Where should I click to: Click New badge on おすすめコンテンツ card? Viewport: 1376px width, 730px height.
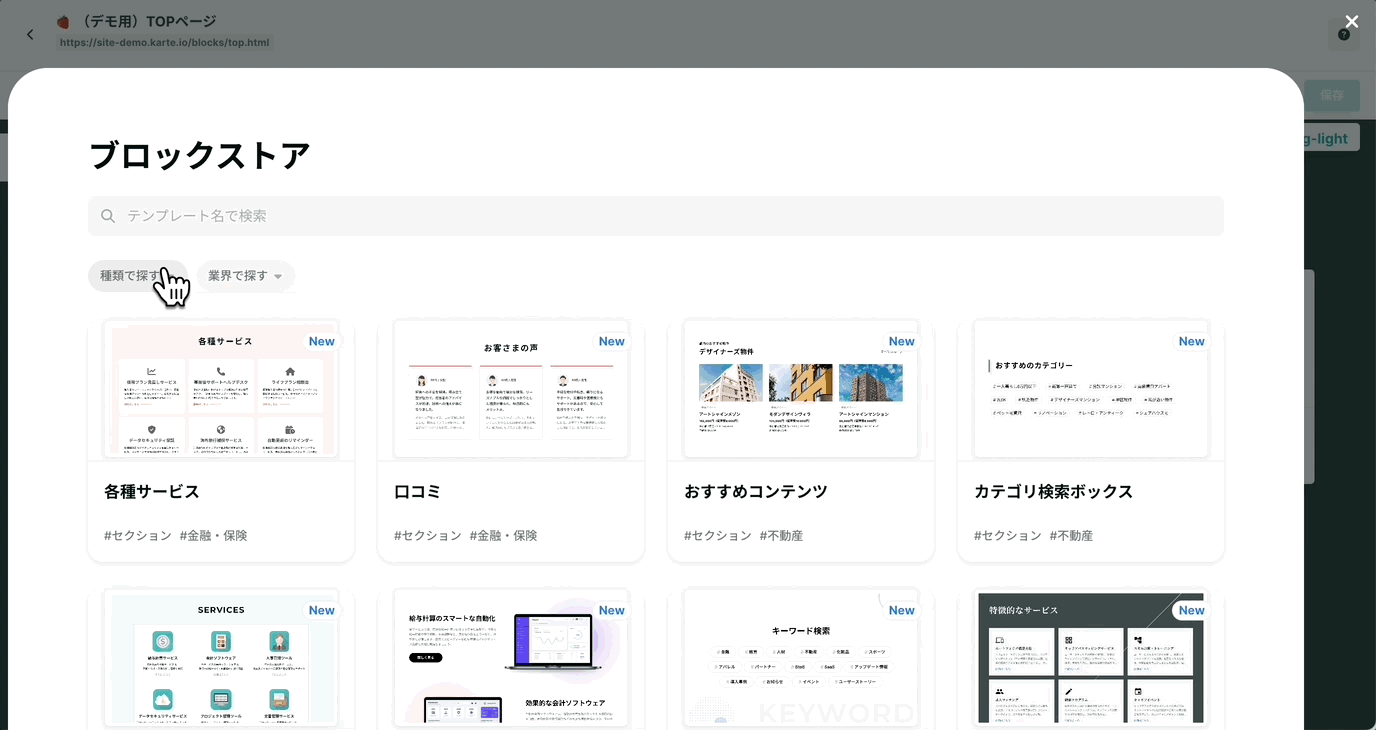pyautogui.click(x=902, y=341)
